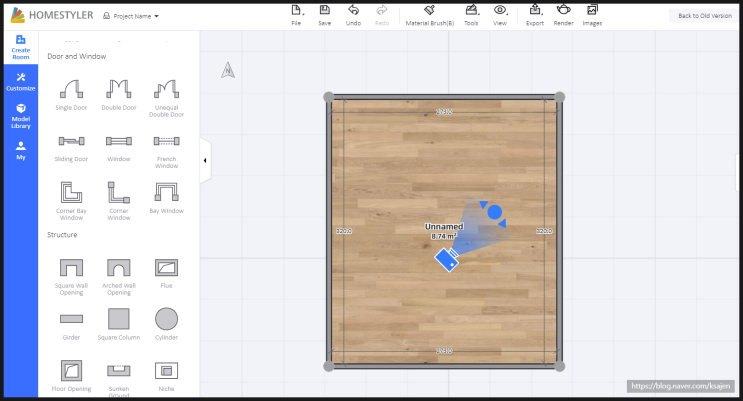The width and height of the screenshot is (743, 401).
Task: Switch to the Customize tab
Action: click(x=21, y=82)
